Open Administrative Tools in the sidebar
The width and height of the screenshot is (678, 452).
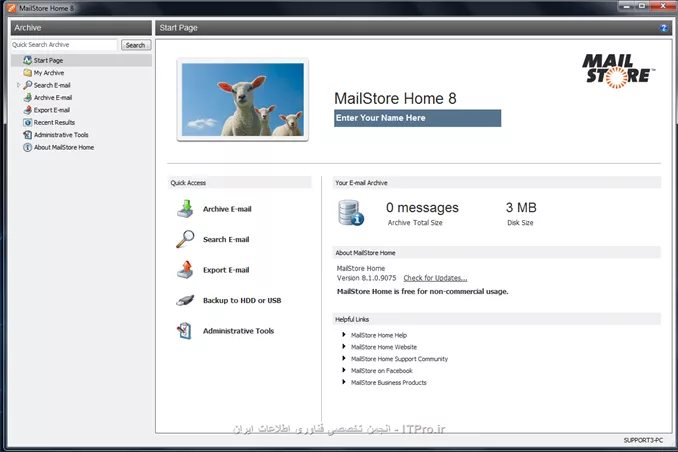tap(61, 135)
